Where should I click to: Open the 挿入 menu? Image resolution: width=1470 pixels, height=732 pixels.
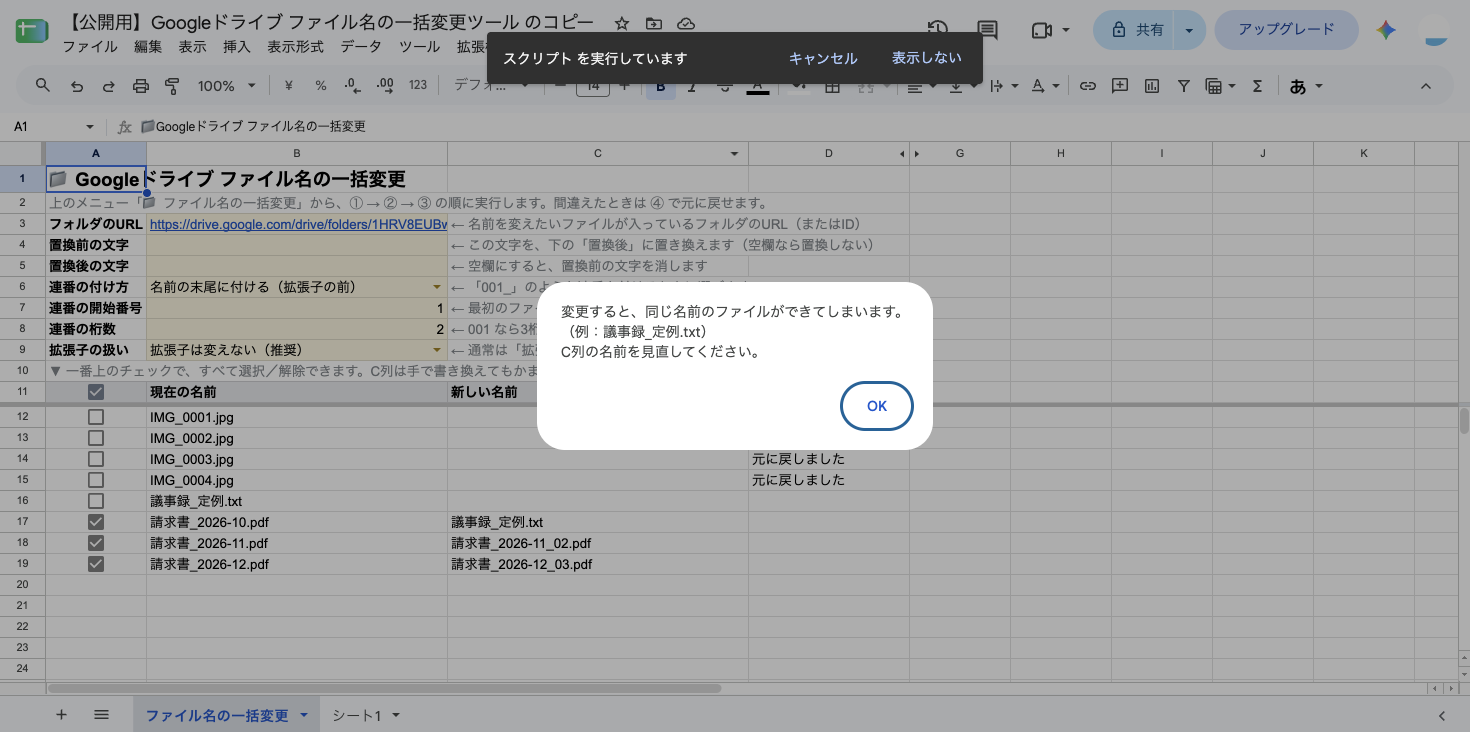pos(237,47)
